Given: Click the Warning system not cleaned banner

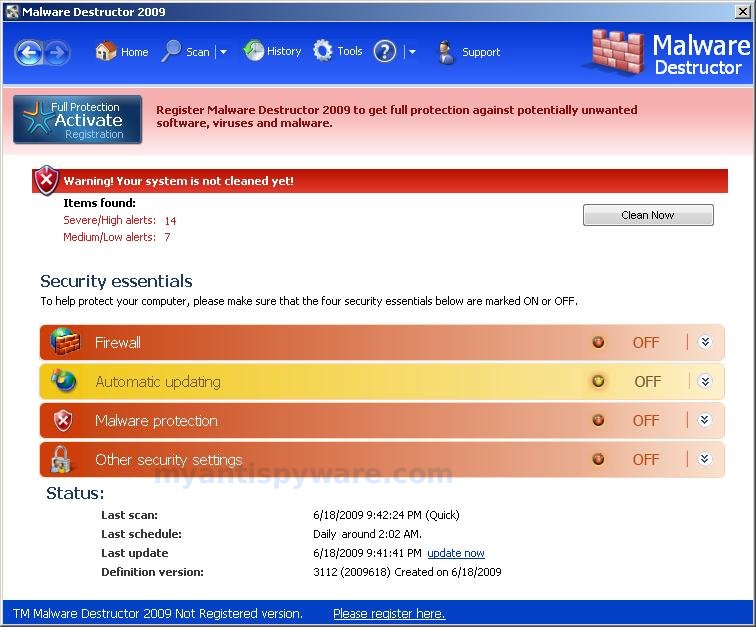Looking at the screenshot, I should point(380,181).
